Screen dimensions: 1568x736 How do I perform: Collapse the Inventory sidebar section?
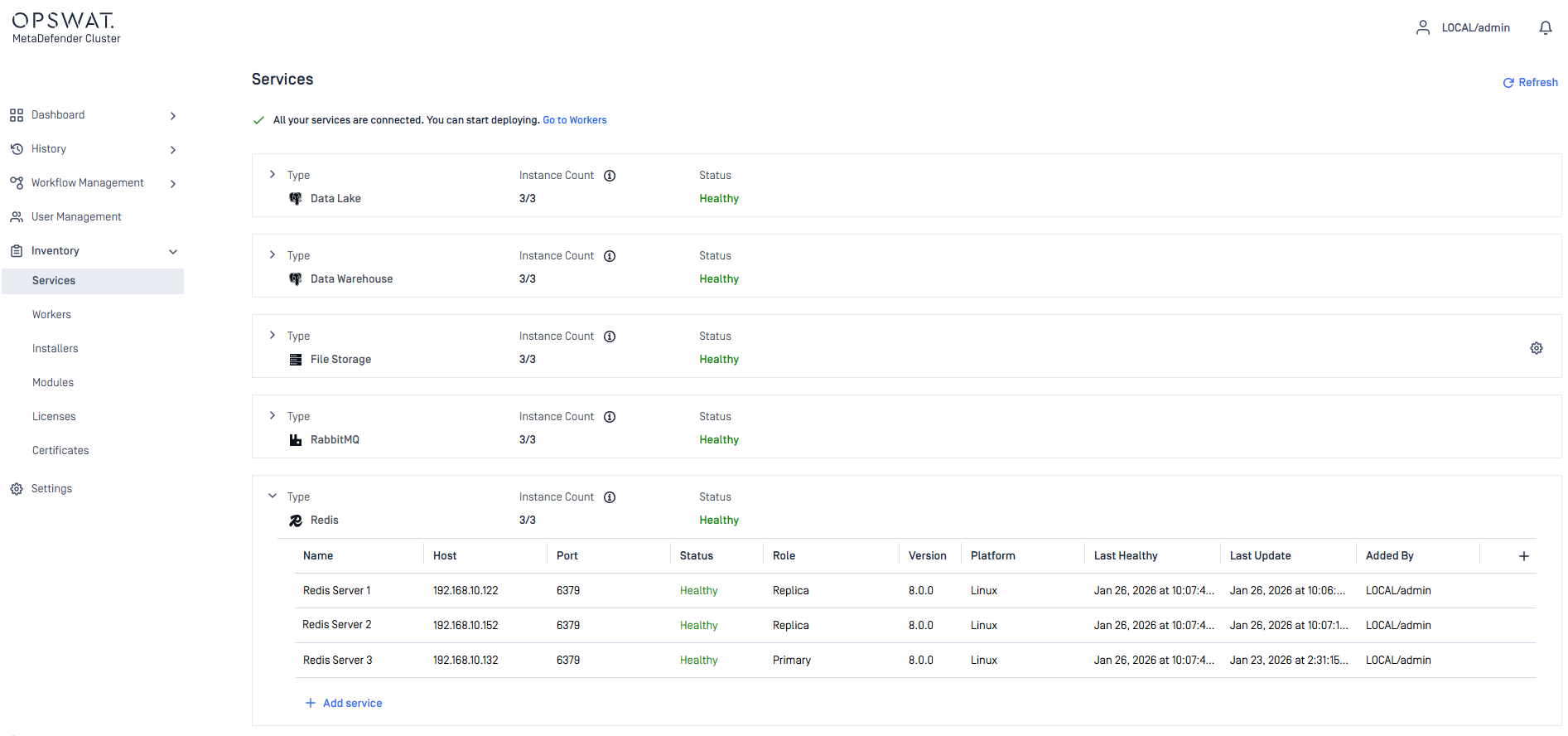click(x=172, y=252)
